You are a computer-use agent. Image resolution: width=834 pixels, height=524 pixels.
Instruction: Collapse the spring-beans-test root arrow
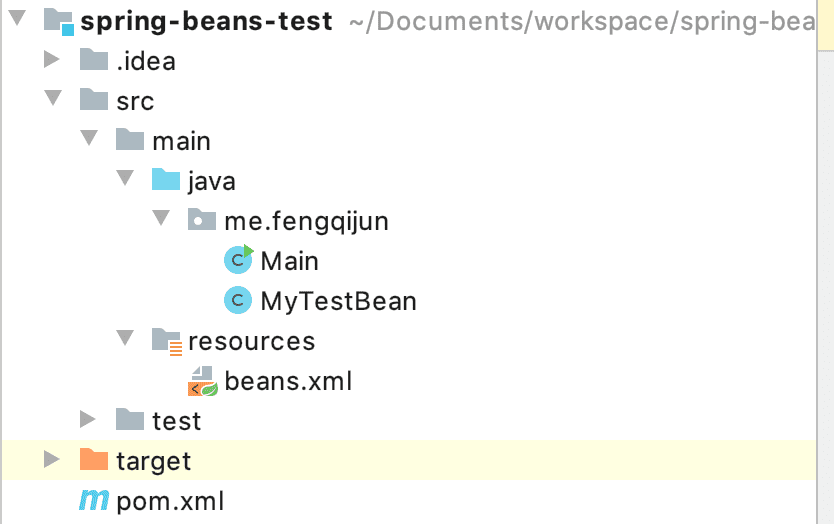(x=16, y=21)
